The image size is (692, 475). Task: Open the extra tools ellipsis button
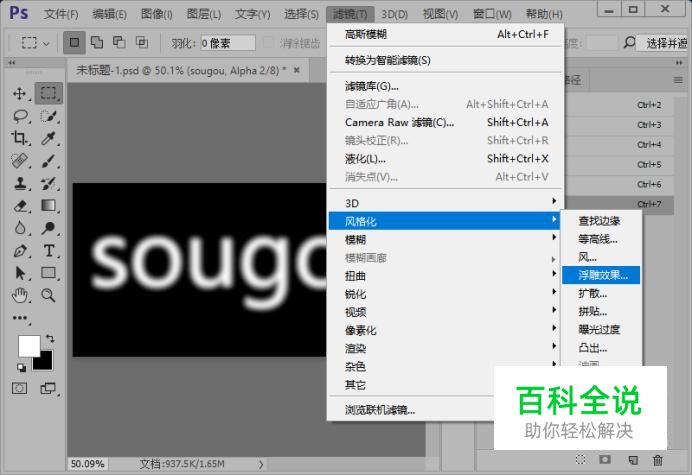[x=20, y=318]
